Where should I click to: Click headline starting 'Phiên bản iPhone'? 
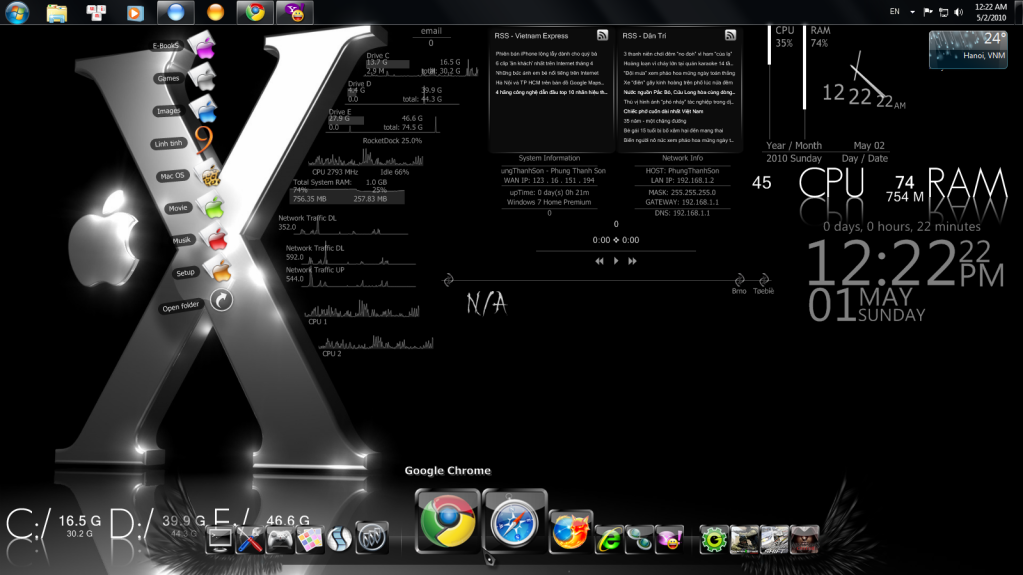[x=546, y=54]
